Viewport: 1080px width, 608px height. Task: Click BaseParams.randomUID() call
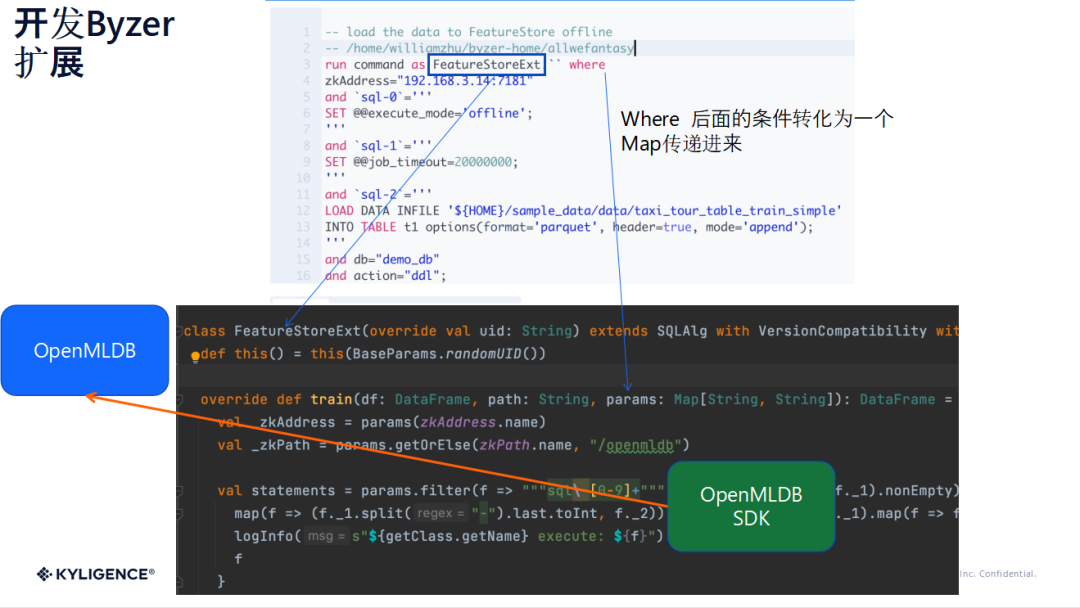click(446, 354)
